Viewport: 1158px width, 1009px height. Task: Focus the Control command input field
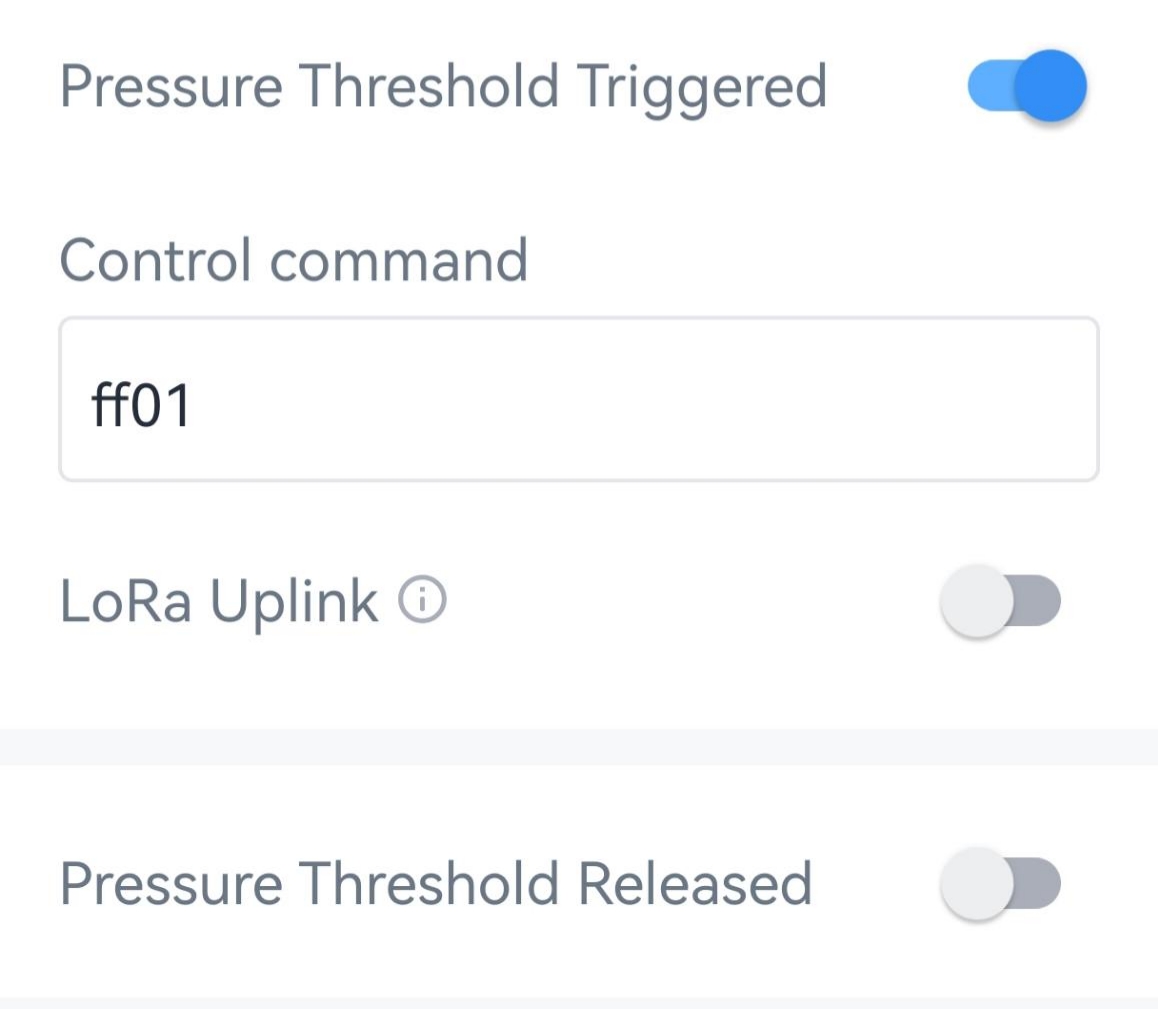578,399
